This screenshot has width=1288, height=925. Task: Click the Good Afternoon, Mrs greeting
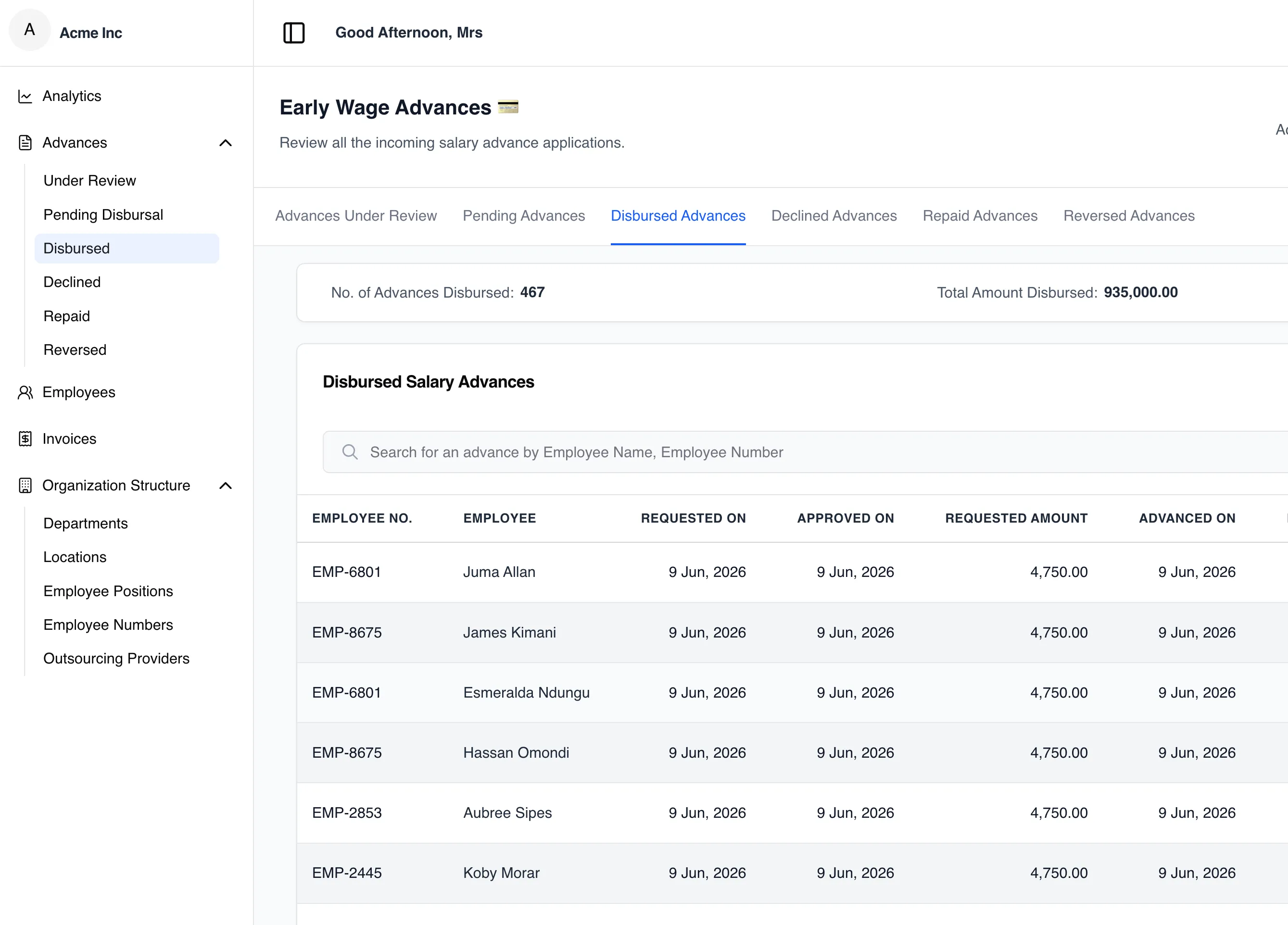point(409,32)
